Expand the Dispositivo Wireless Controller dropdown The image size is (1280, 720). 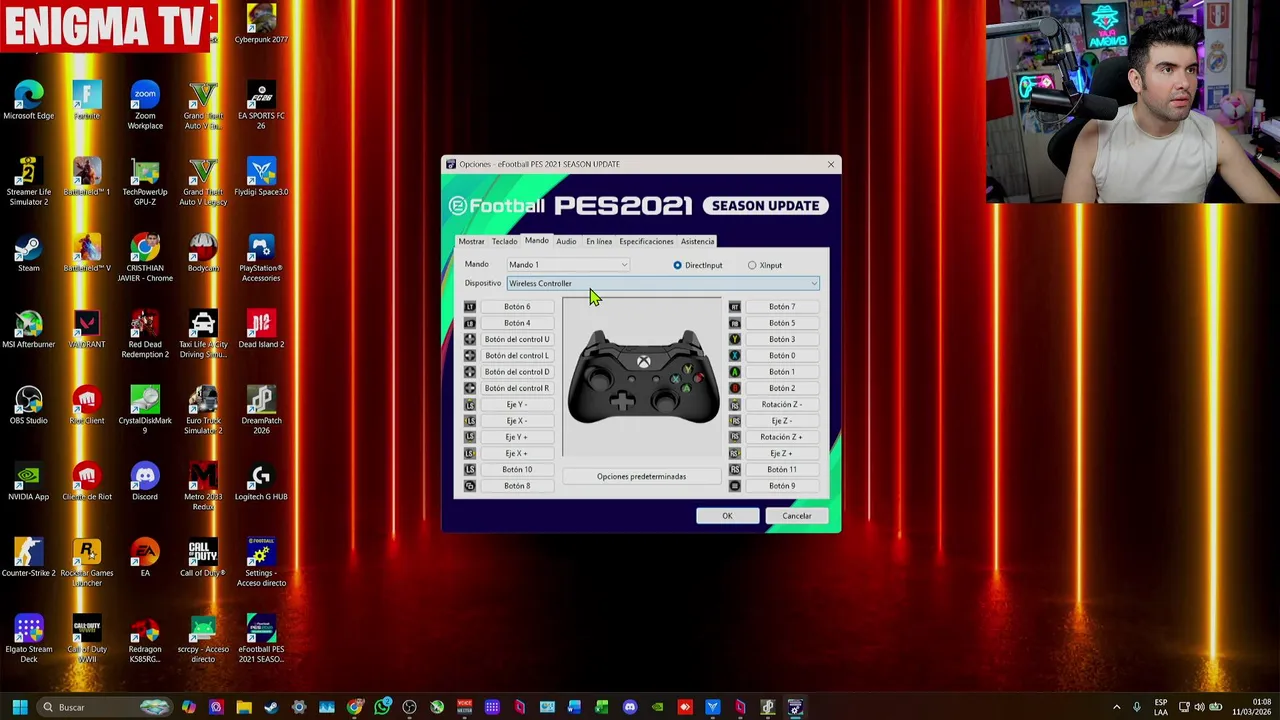click(663, 283)
